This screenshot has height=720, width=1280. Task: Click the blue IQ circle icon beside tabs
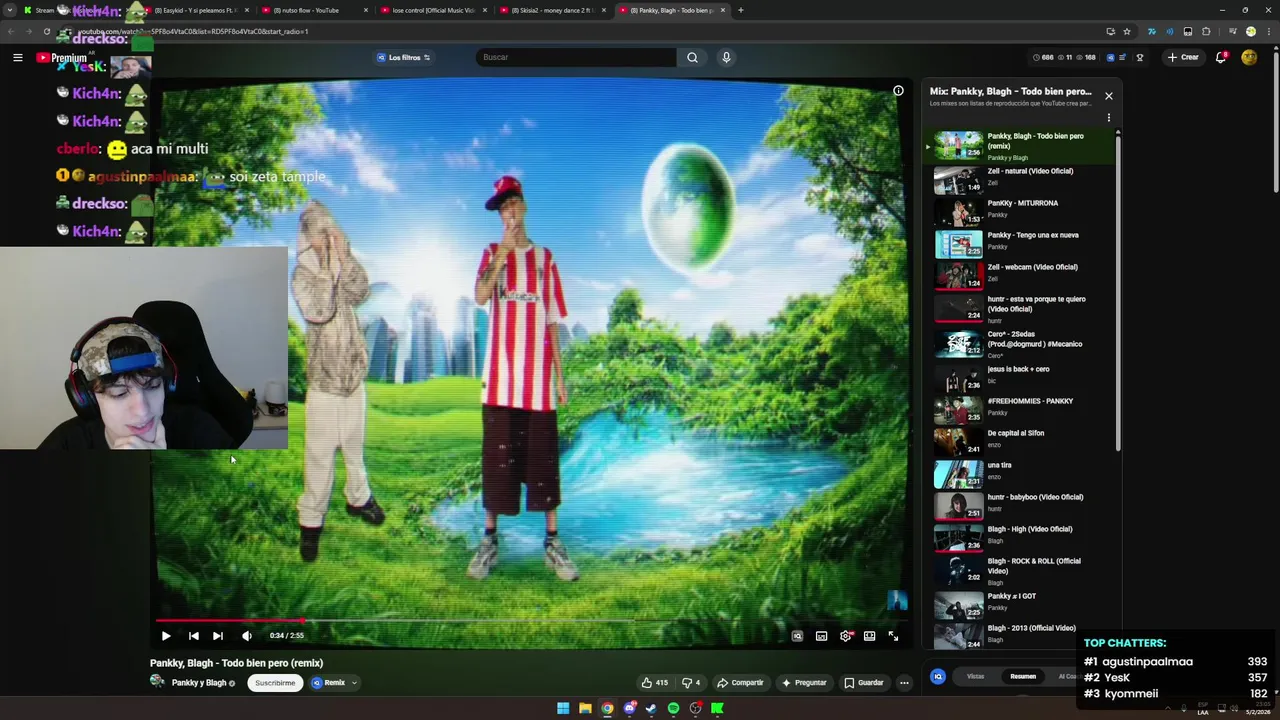938,677
